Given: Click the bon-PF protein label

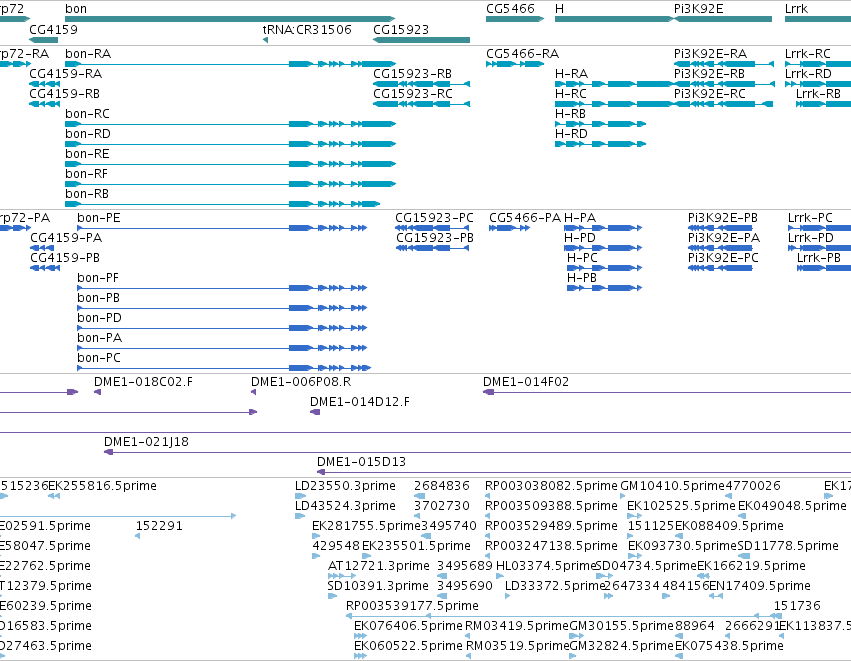Looking at the screenshot, I should click(x=98, y=278).
